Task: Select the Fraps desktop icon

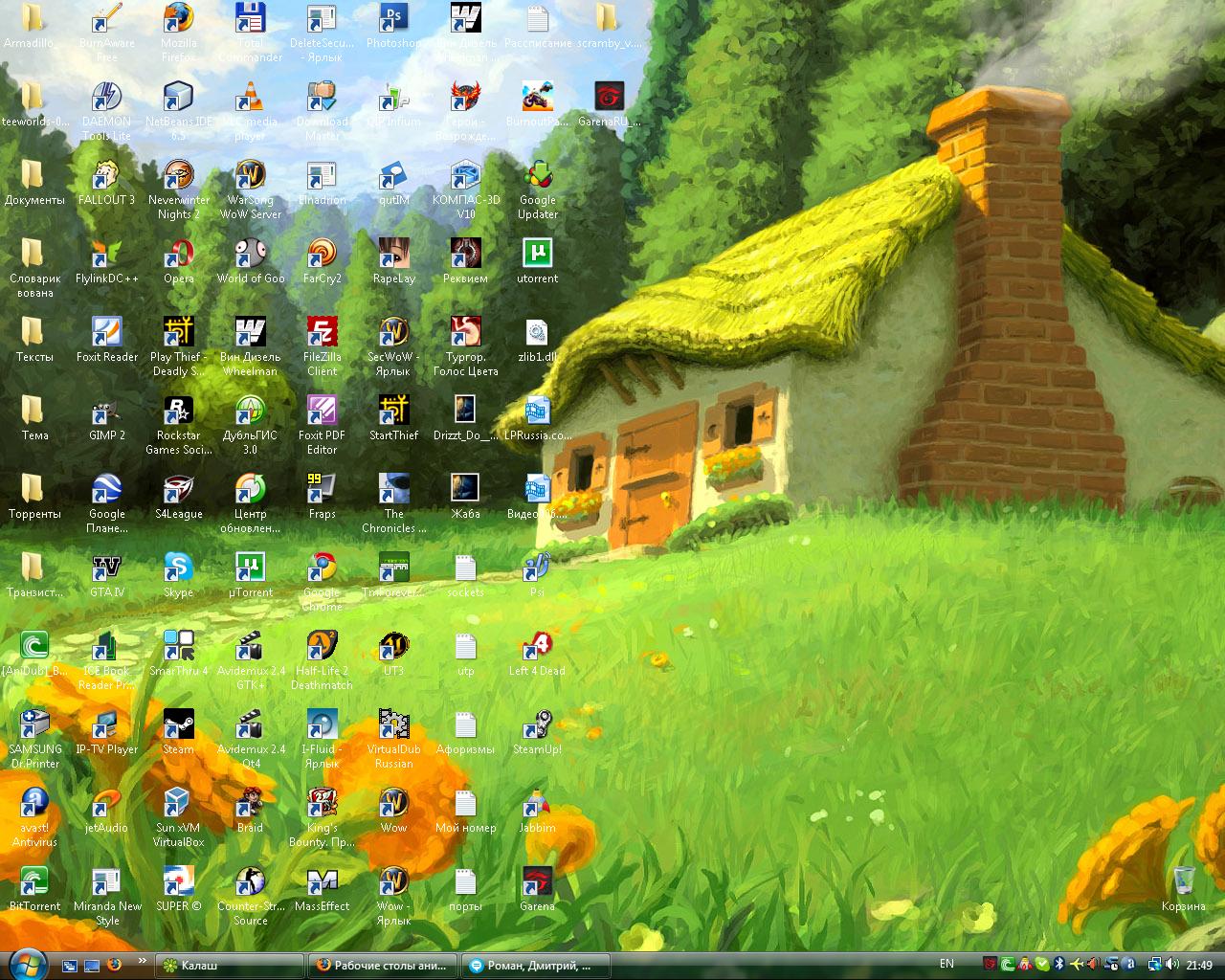Action: coord(323,497)
